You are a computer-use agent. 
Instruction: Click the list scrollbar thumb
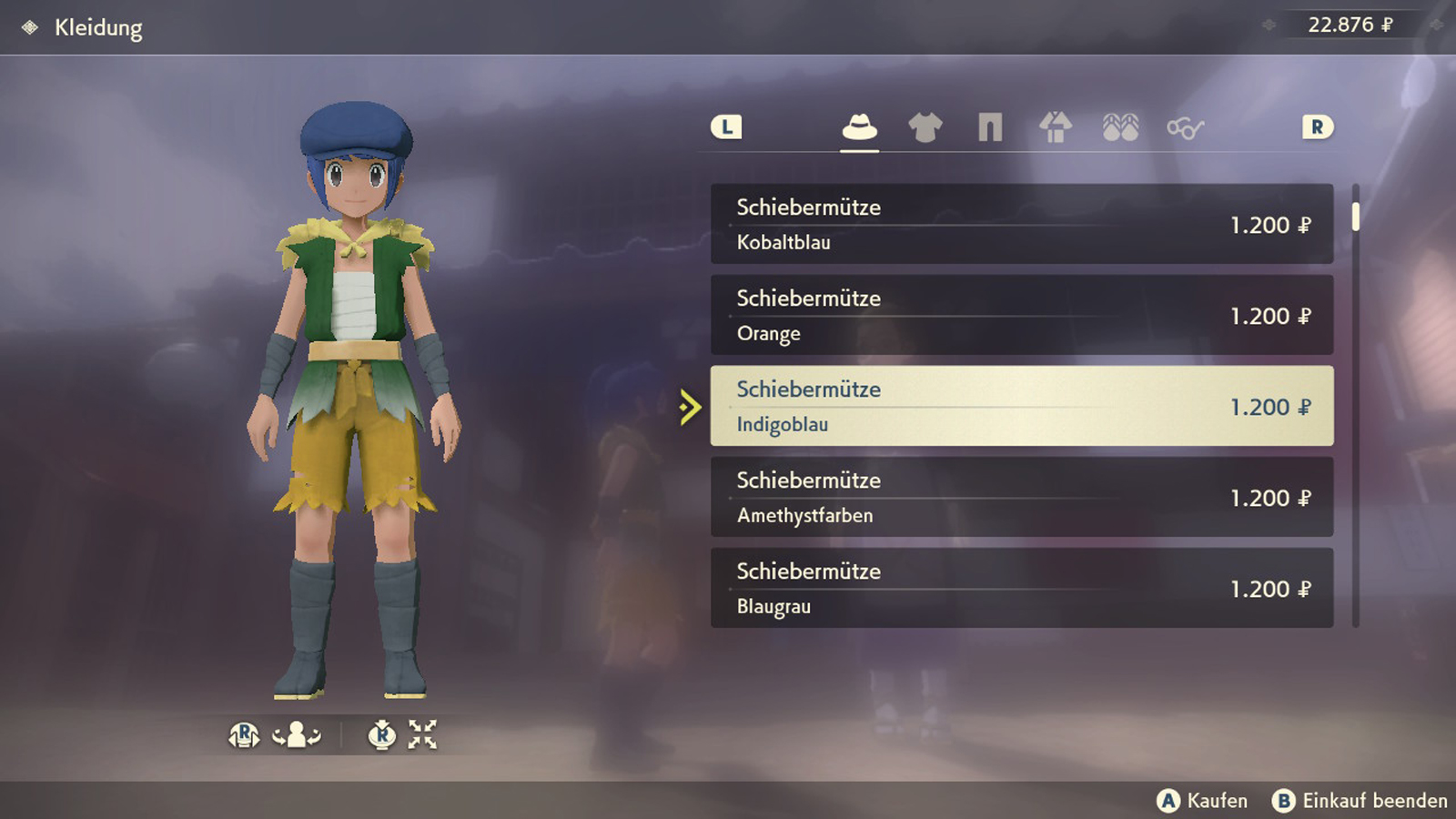(x=1356, y=217)
